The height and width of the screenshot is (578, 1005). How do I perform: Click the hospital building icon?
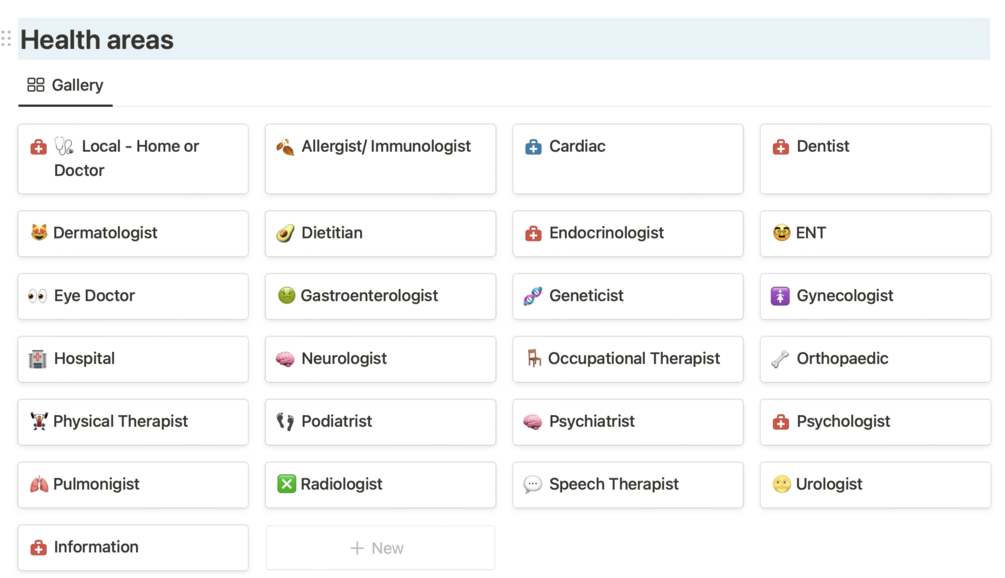pyautogui.click(x=38, y=359)
